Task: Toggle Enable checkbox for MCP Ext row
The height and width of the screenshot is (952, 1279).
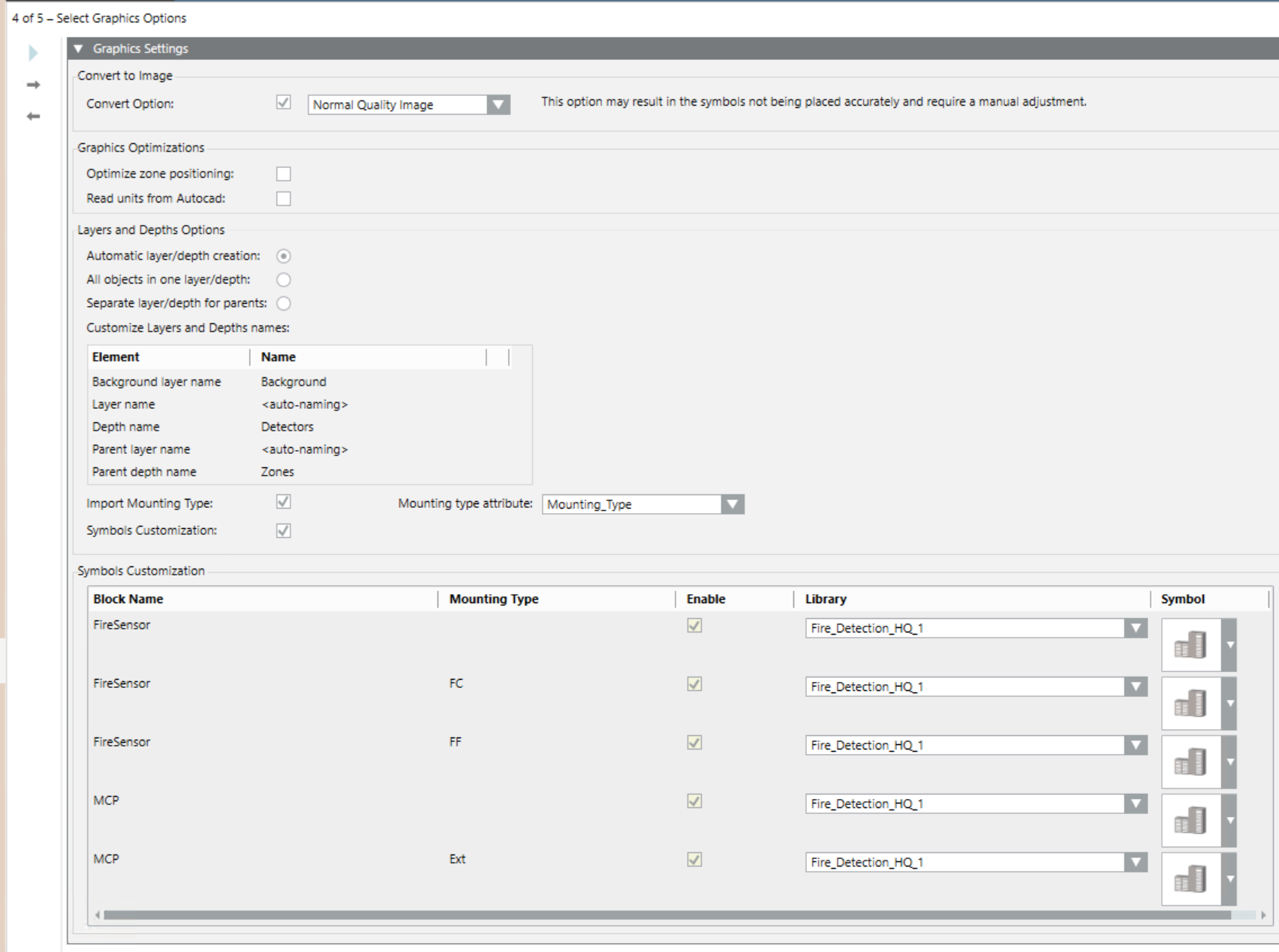Action: (x=695, y=860)
